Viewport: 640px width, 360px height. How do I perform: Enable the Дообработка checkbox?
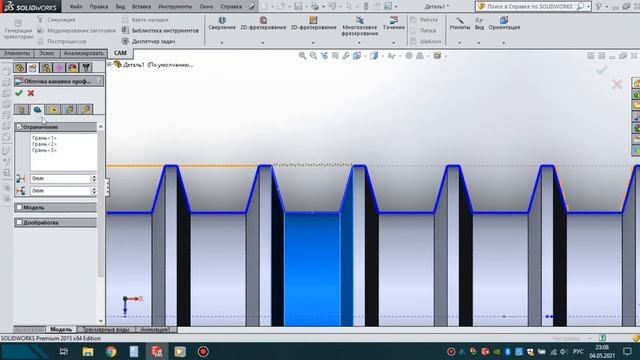[x=19, y=222]
